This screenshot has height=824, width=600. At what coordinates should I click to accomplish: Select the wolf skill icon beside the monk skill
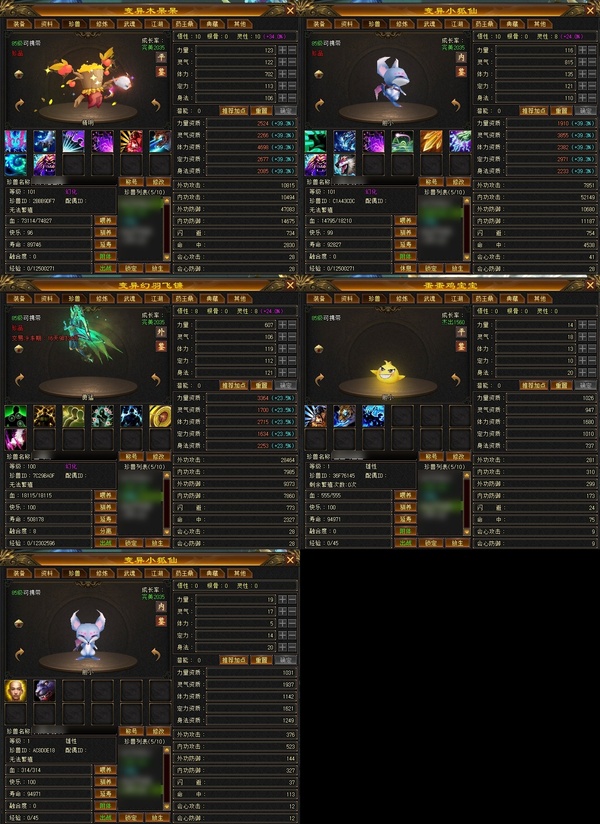point(45,691)
